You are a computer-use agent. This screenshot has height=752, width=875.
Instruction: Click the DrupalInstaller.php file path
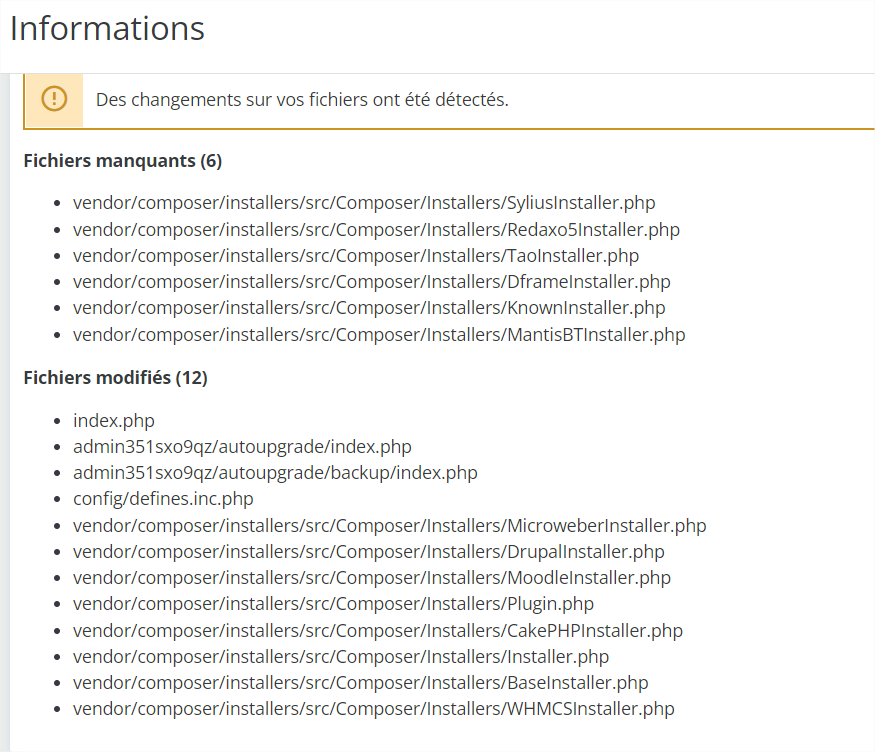pyautogui.click(x=368, y=552)
